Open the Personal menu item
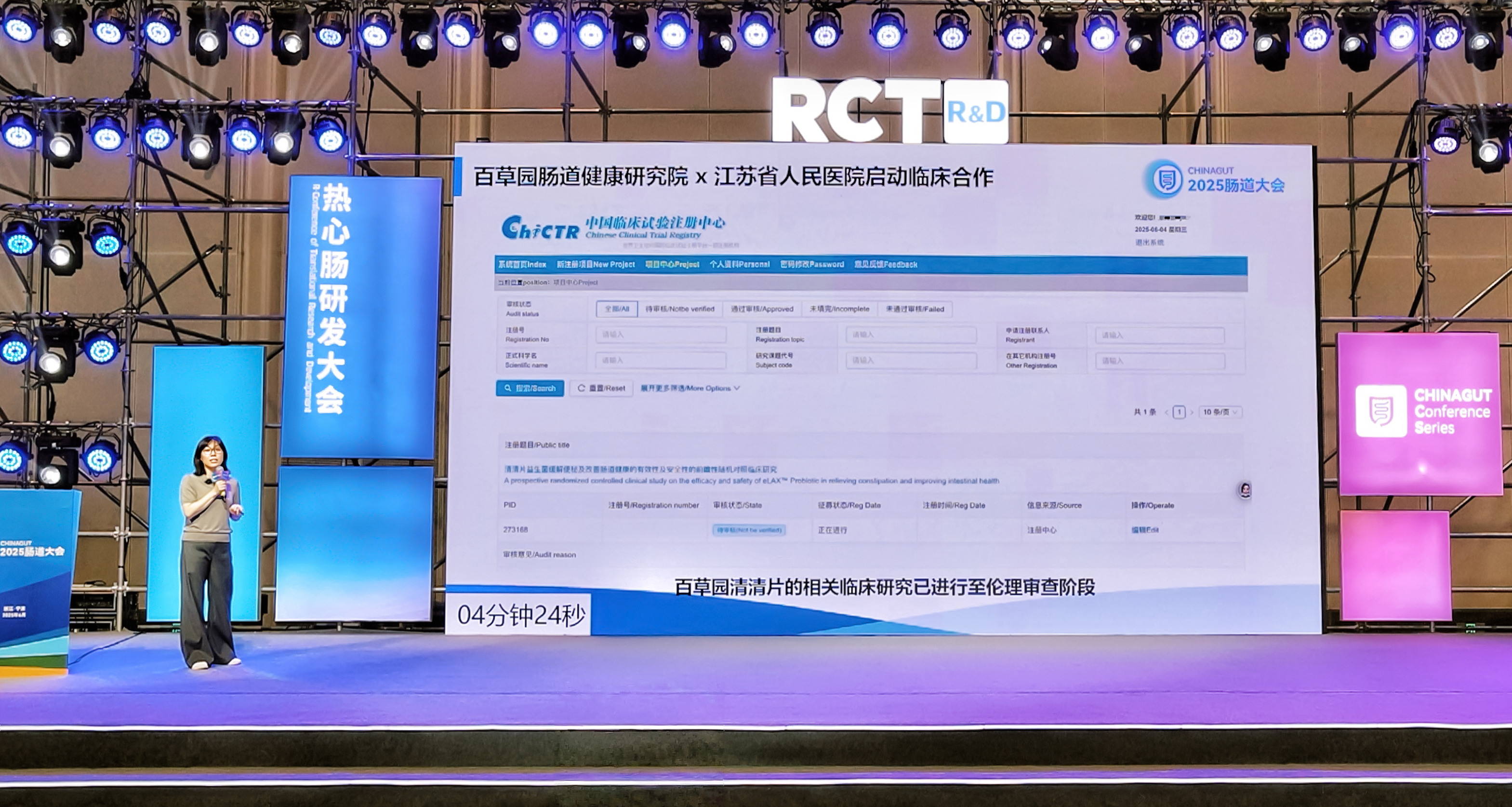The width and height of the screenshot is (1512, 807). point(739,264)
